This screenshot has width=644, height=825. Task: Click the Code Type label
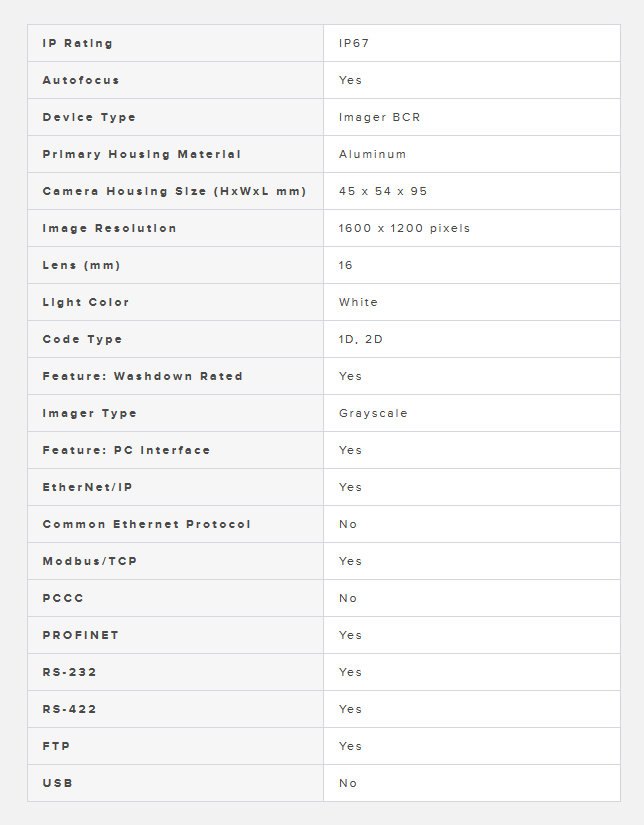83,340
